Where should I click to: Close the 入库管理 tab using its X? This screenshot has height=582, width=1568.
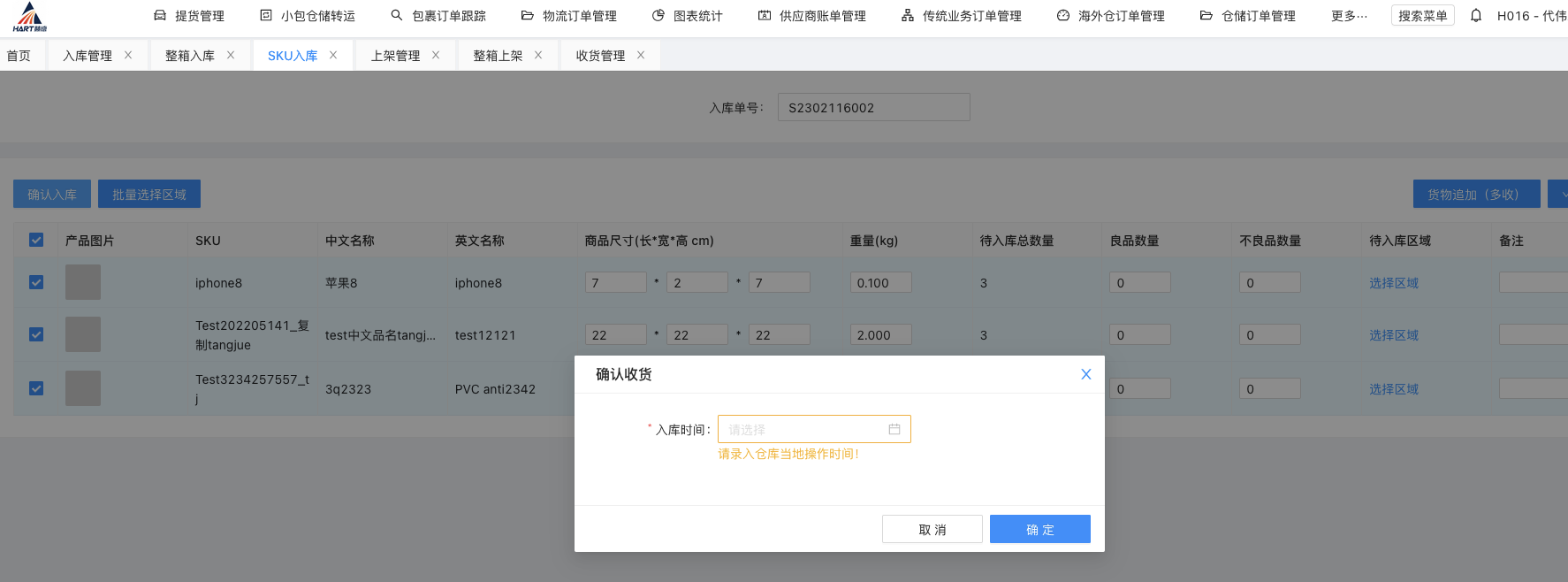tap(128, 55)
